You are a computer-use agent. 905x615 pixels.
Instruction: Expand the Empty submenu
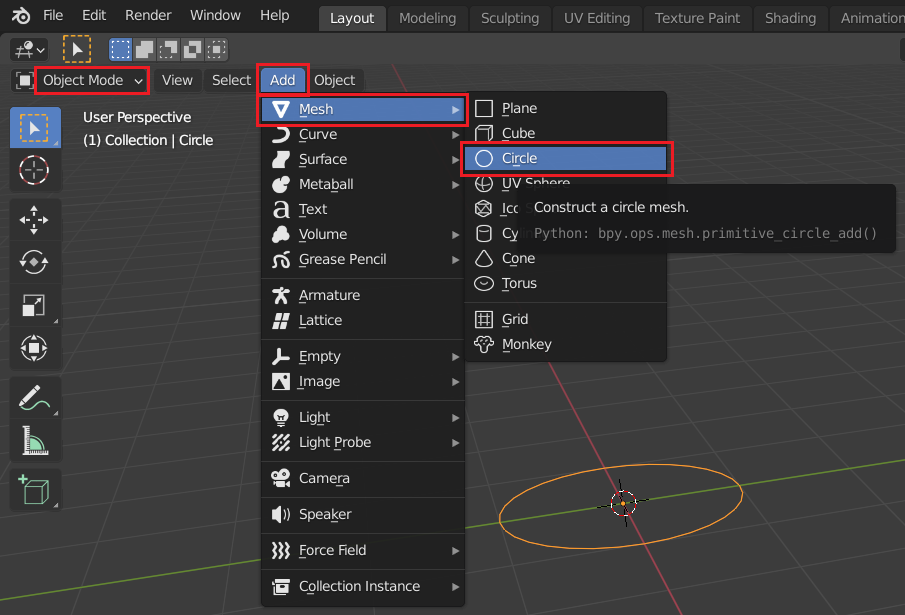pos(362,357)
